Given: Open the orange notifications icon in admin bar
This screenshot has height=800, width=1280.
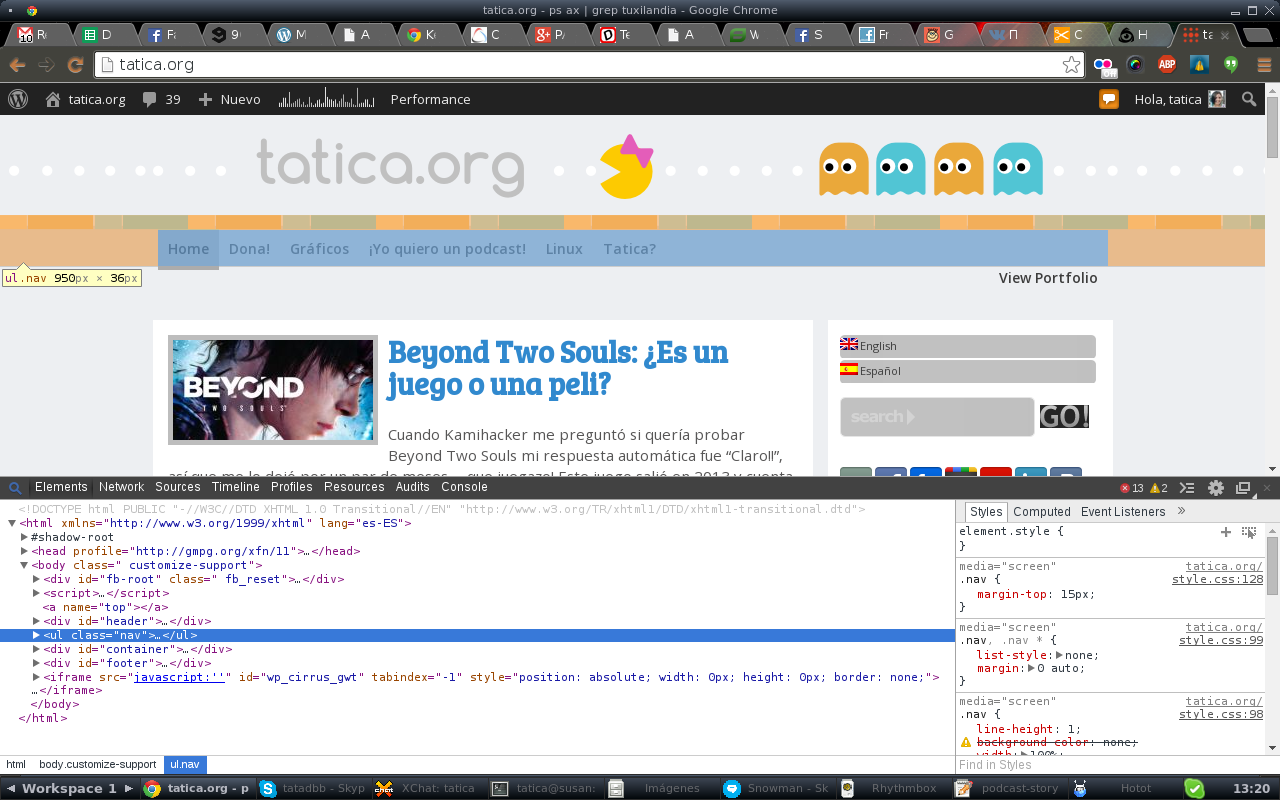Looking at the screenshot, I should (1109, 99).
